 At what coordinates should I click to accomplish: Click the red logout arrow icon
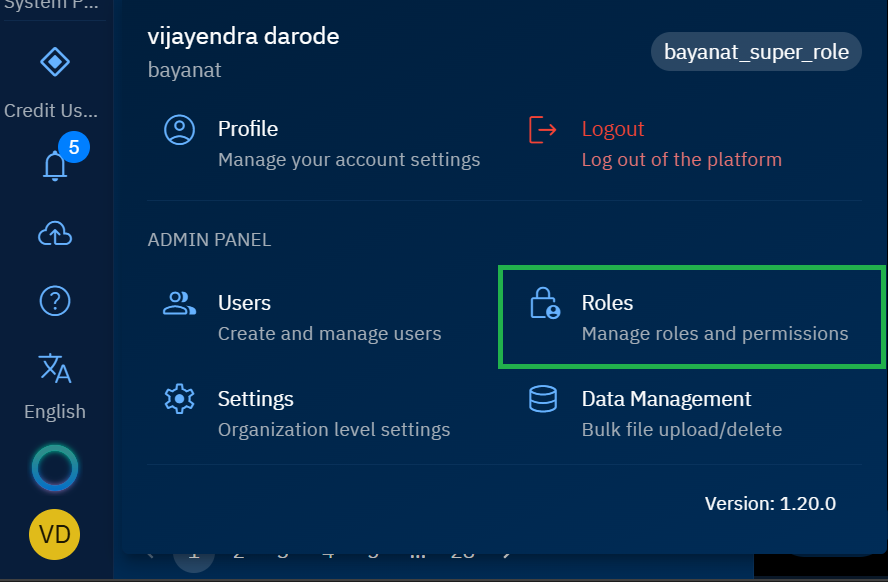542,130
